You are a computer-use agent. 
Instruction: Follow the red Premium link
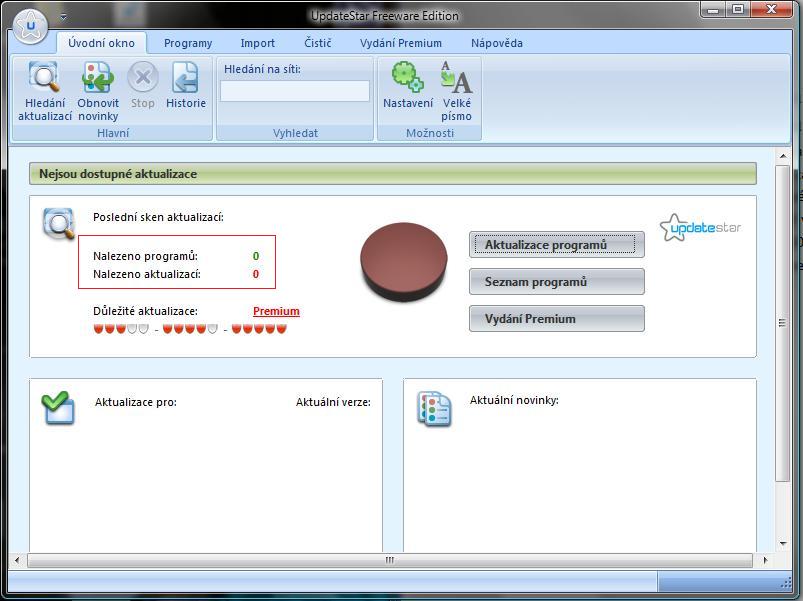click(276, 311)
